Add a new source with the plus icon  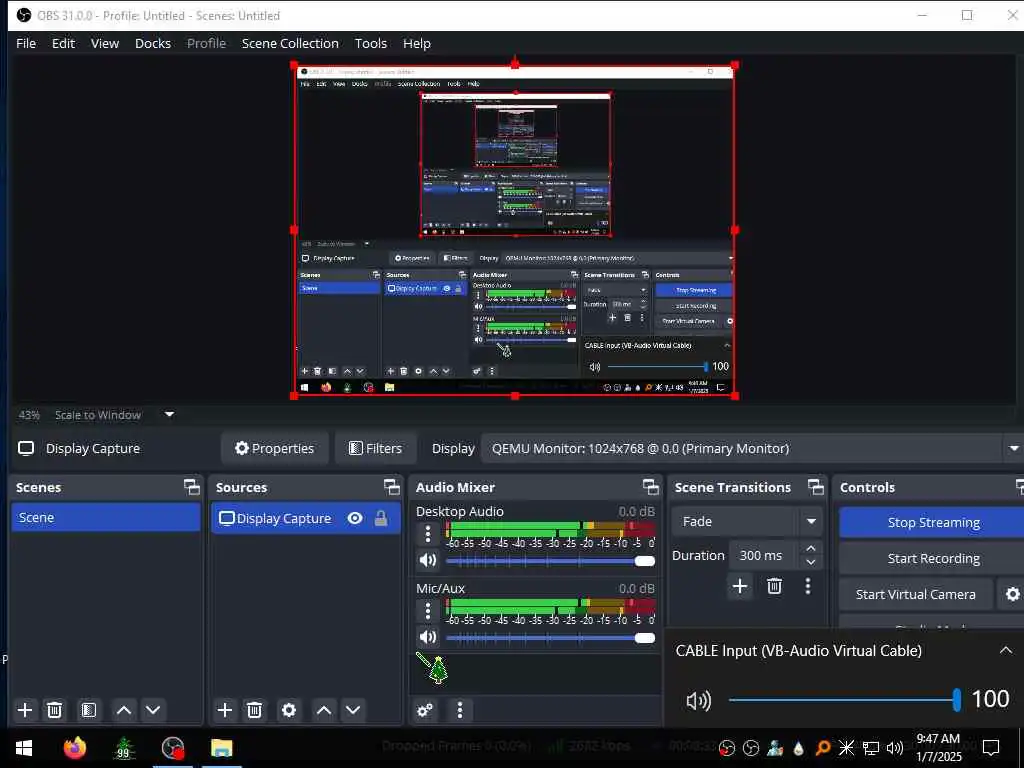click(x=225, y=710)
